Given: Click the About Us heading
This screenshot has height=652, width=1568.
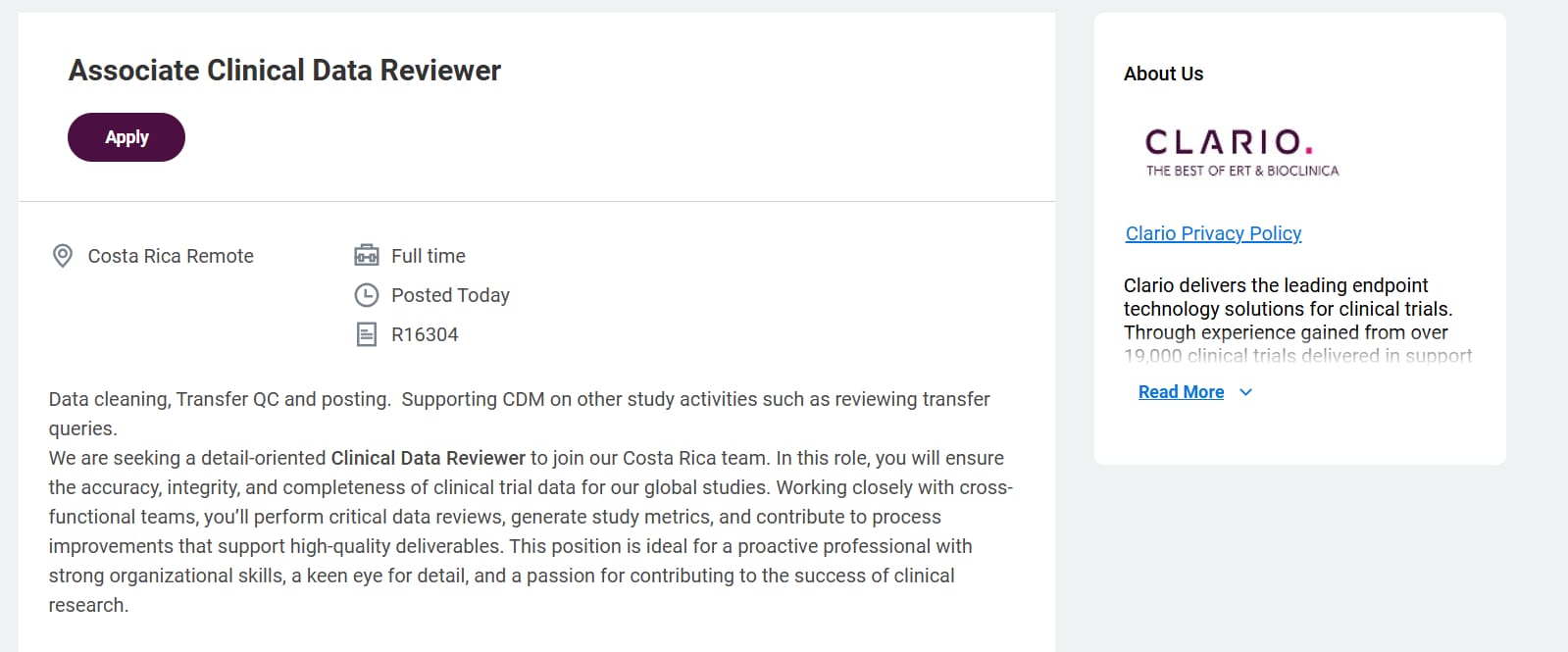Looking at the screenshot, I should coord(1163,74).
